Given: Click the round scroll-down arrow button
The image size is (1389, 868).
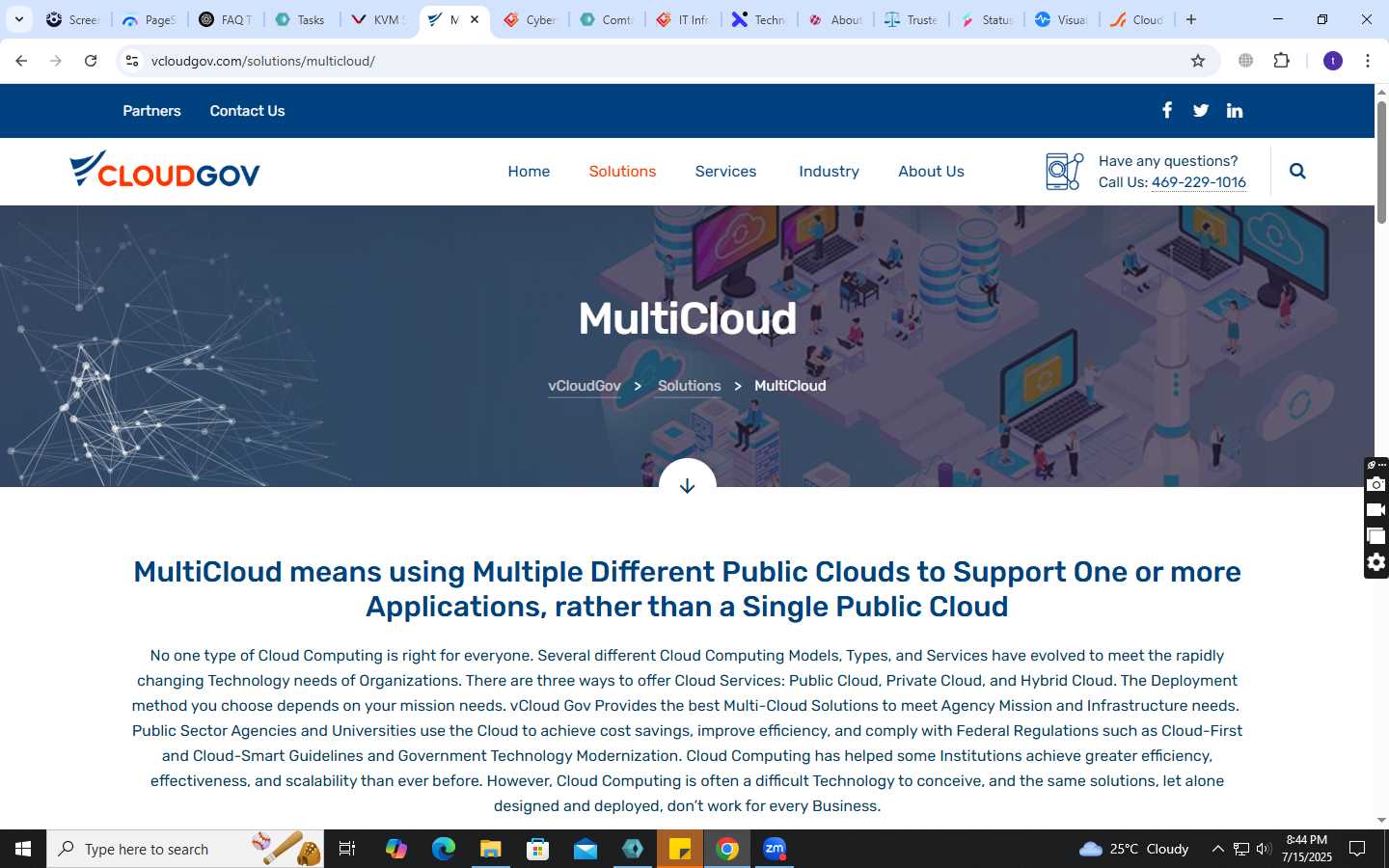Looking at the screenshot, I should (688, 485).
